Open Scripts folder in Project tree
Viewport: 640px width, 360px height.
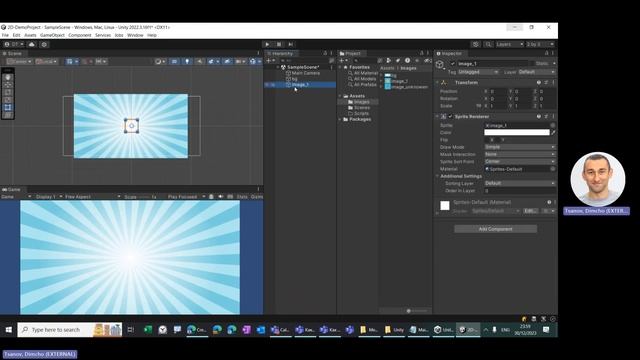[x=361, y=113]
